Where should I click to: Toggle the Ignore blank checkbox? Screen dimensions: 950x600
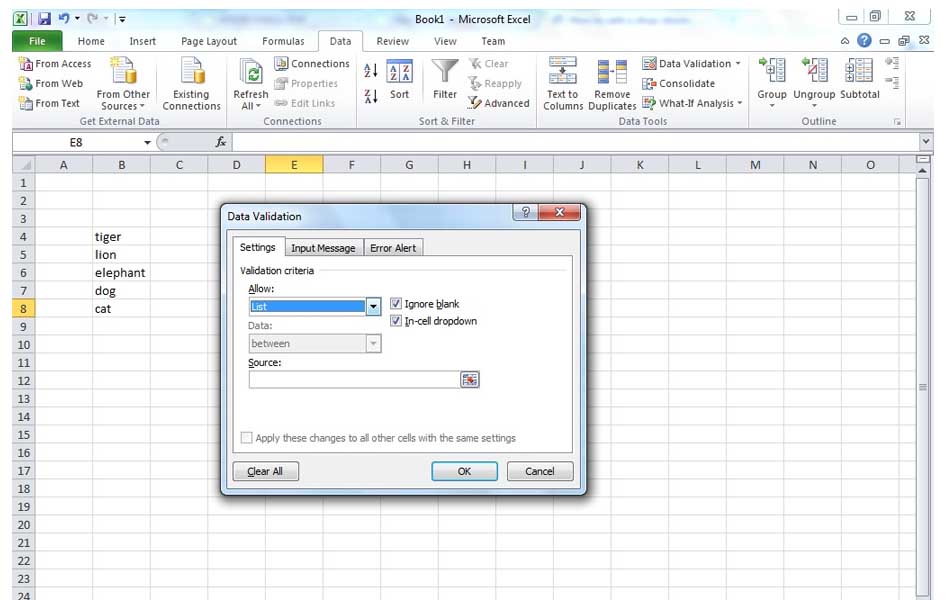click(397, 304)
